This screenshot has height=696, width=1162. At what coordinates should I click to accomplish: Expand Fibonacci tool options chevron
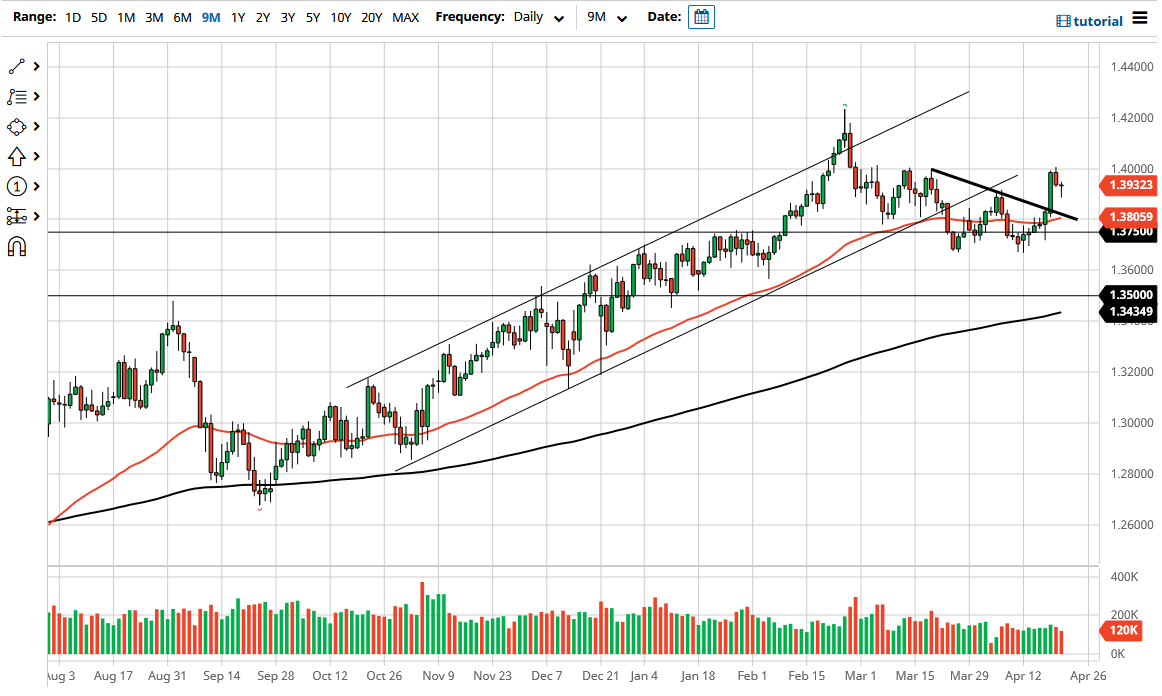(x=36, y=97)
